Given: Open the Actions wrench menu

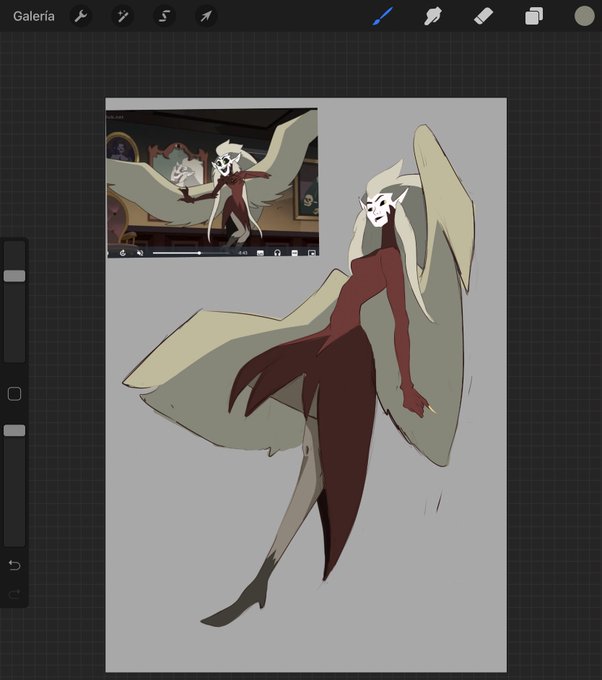Looking at the screenshot, I should (81, 16).
